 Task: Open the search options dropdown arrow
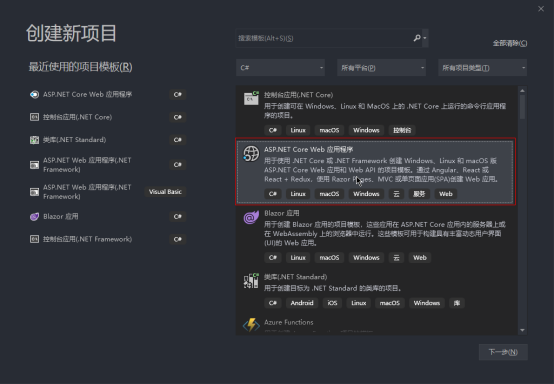pos(425,38)
